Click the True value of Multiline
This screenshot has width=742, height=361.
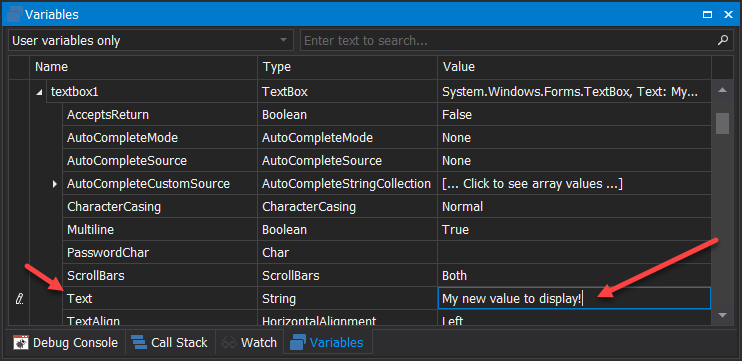(455, 229)
